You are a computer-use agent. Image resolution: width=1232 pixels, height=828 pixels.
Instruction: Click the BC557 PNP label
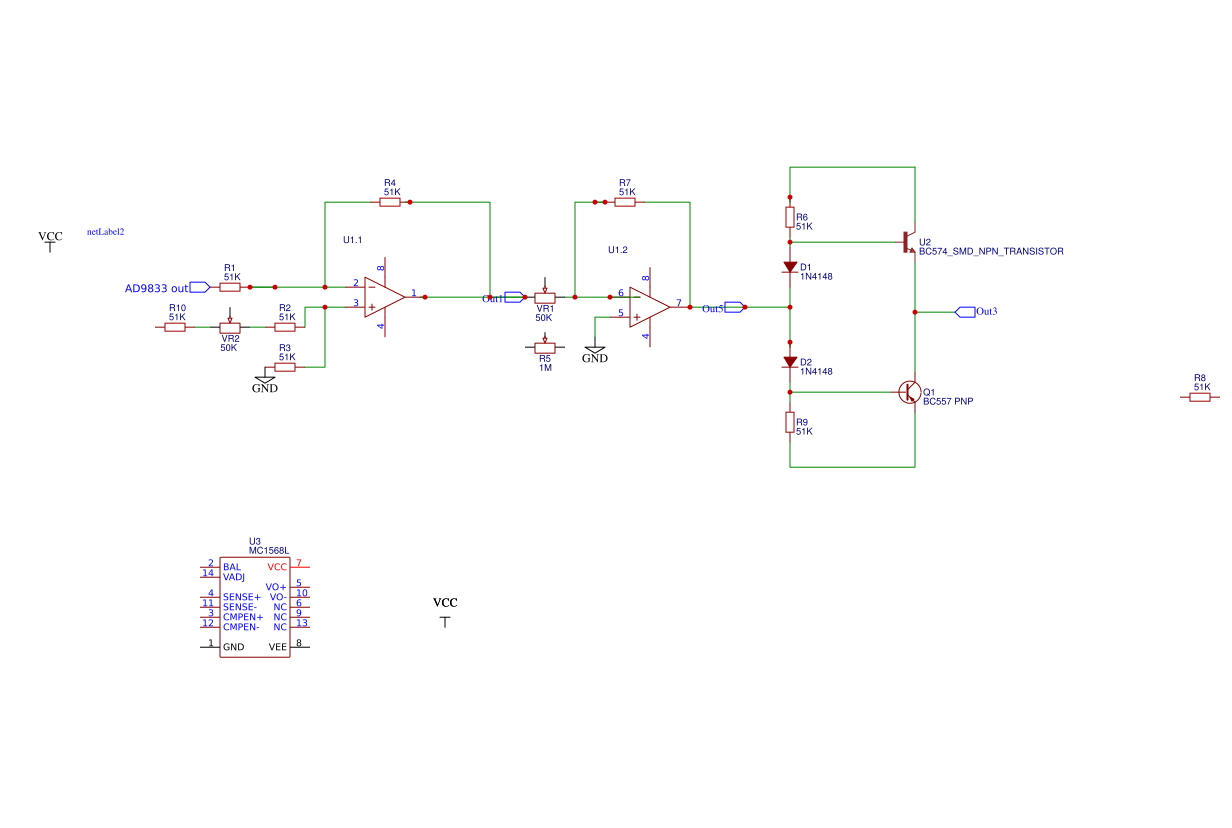click(x=948, y=401)
